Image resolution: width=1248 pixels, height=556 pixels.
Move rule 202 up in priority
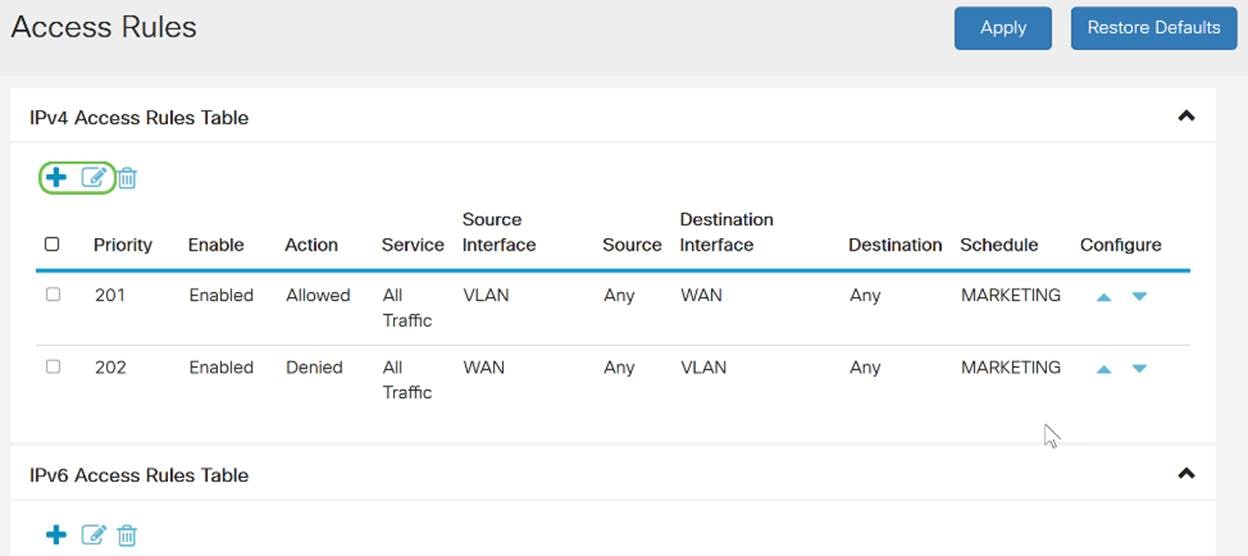[x=1104, y=369]
